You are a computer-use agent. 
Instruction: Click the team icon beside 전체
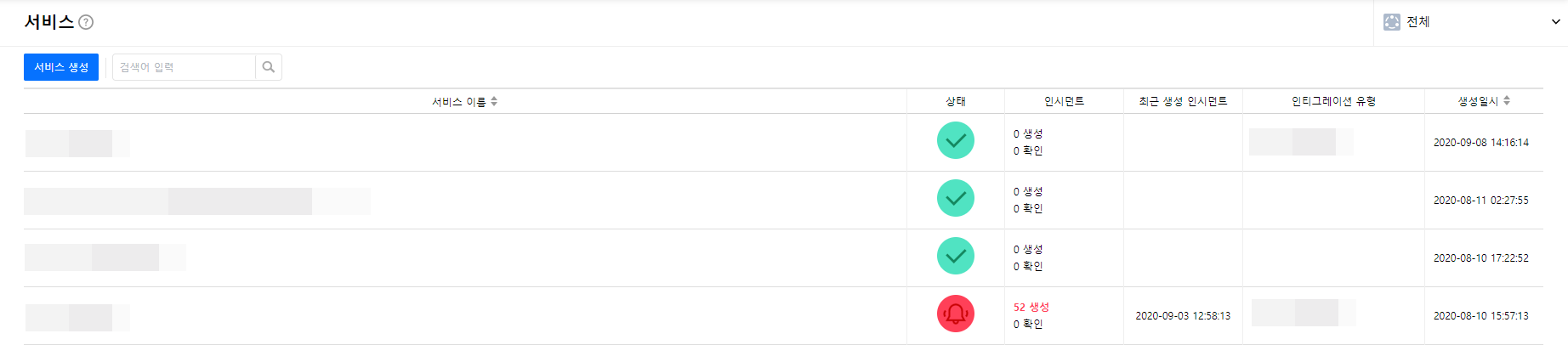point(1391,22)
